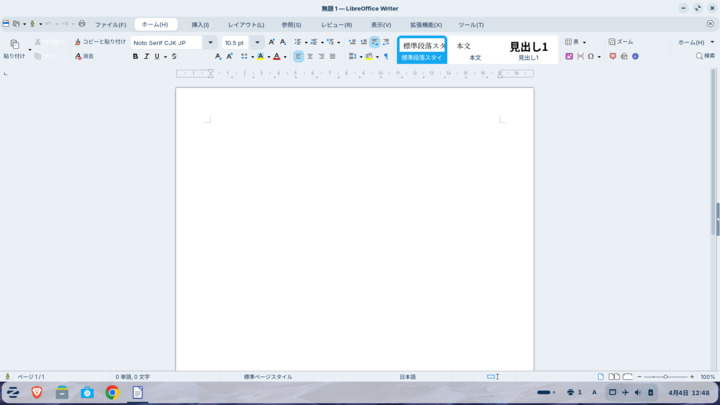This screenshot has width=720, height=405.
Task: Click the font size field 10.5 pt
Action: 235,43
